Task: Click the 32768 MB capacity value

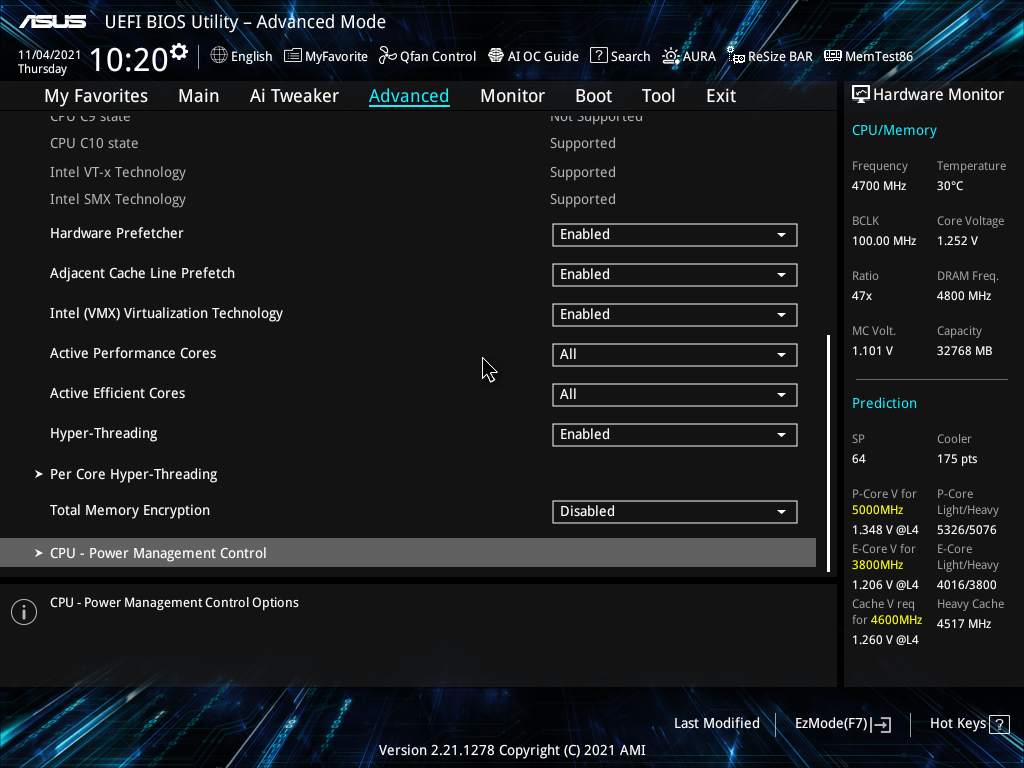Action: pos(964,351)
